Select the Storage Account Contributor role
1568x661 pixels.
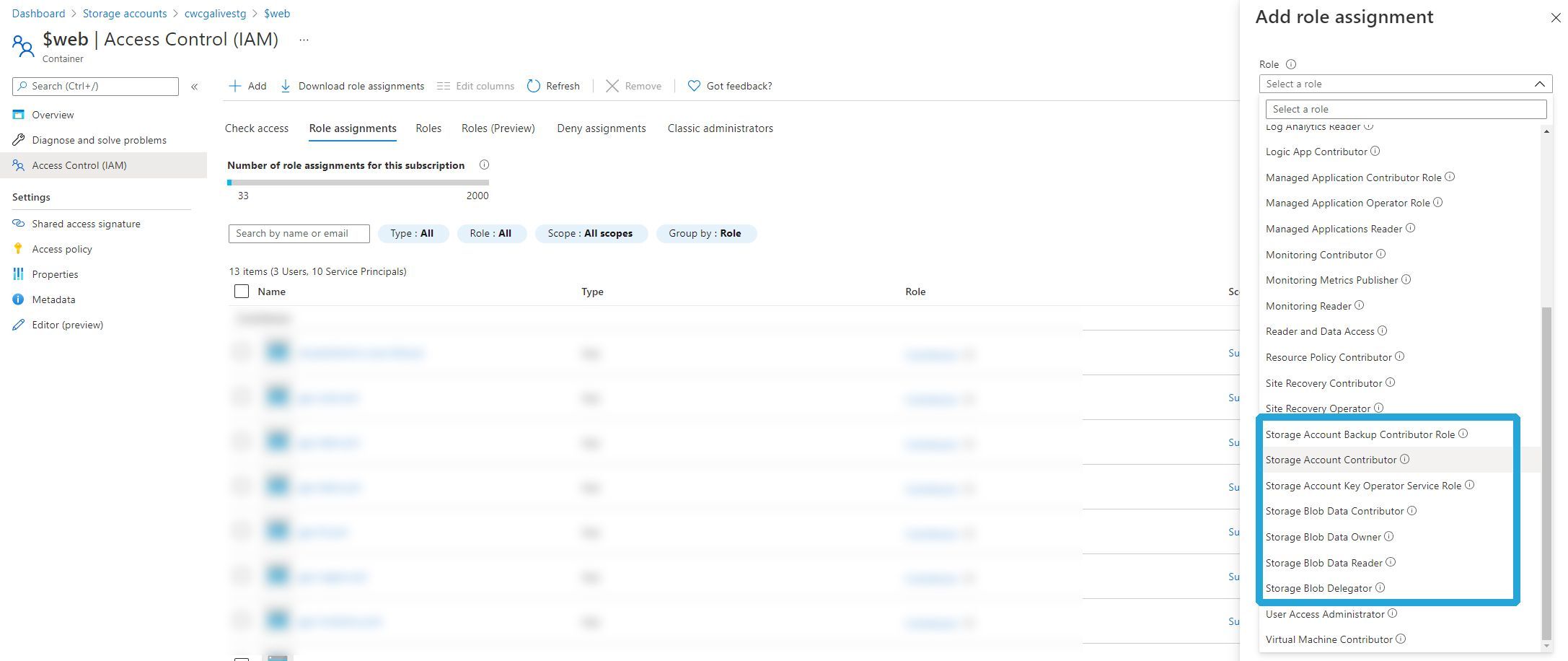pos(1401,460)
